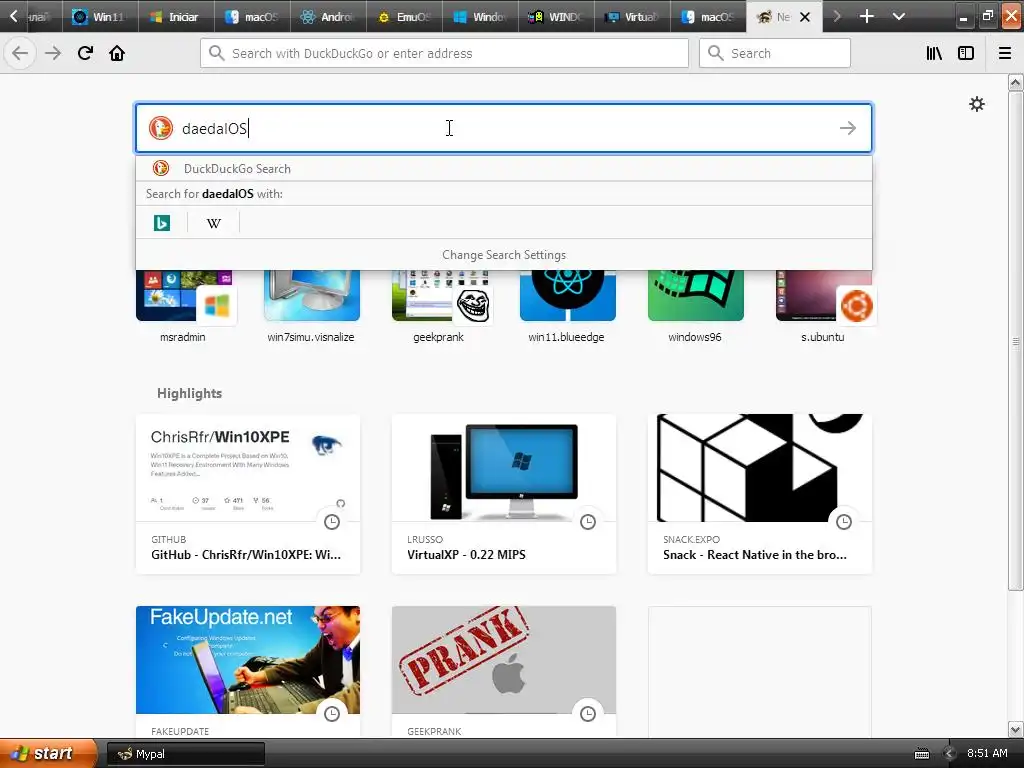Reload the current page
The height and width of the screenshot is (768, 1024).
click(x=85, y=53)
